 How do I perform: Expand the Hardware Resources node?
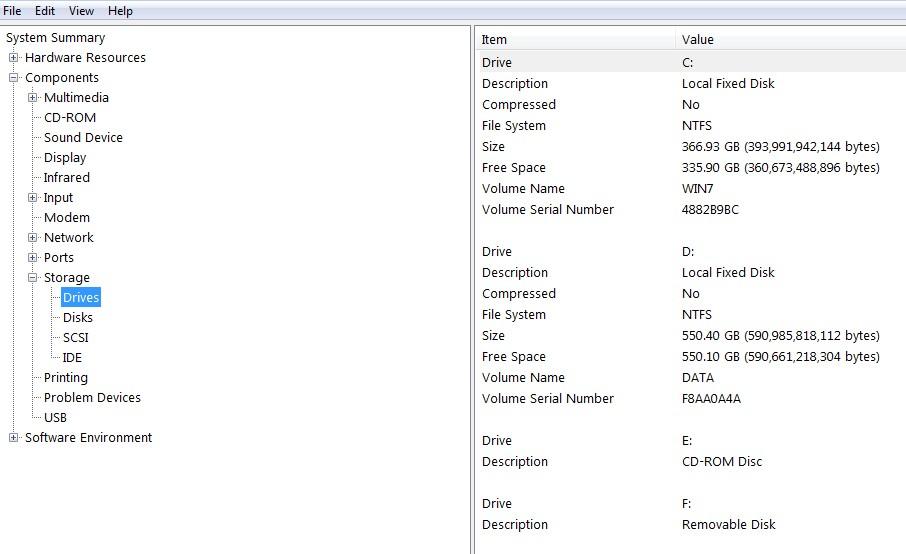click(x=14, y=58)
